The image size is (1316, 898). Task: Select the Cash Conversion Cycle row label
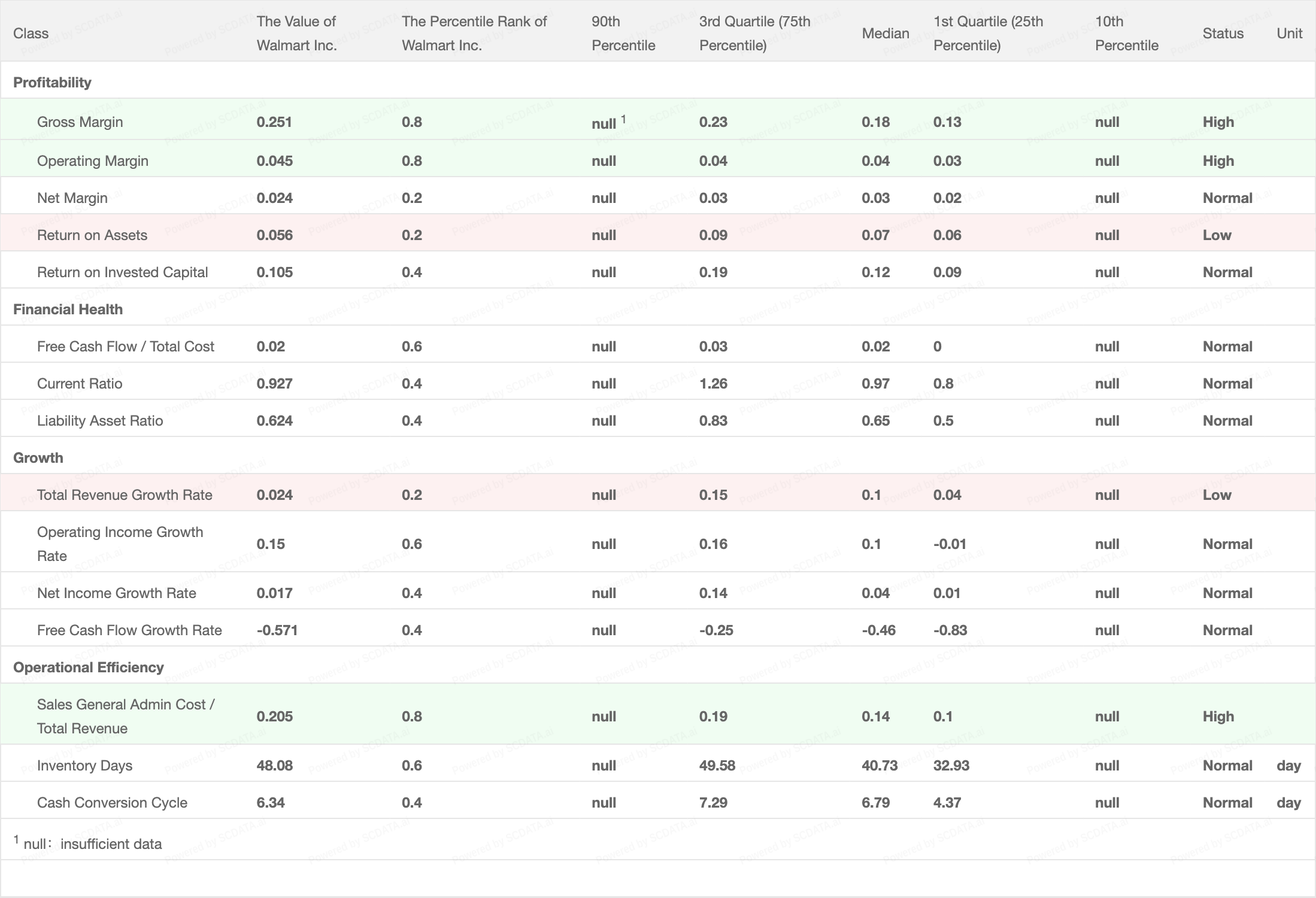pos(112,803)
